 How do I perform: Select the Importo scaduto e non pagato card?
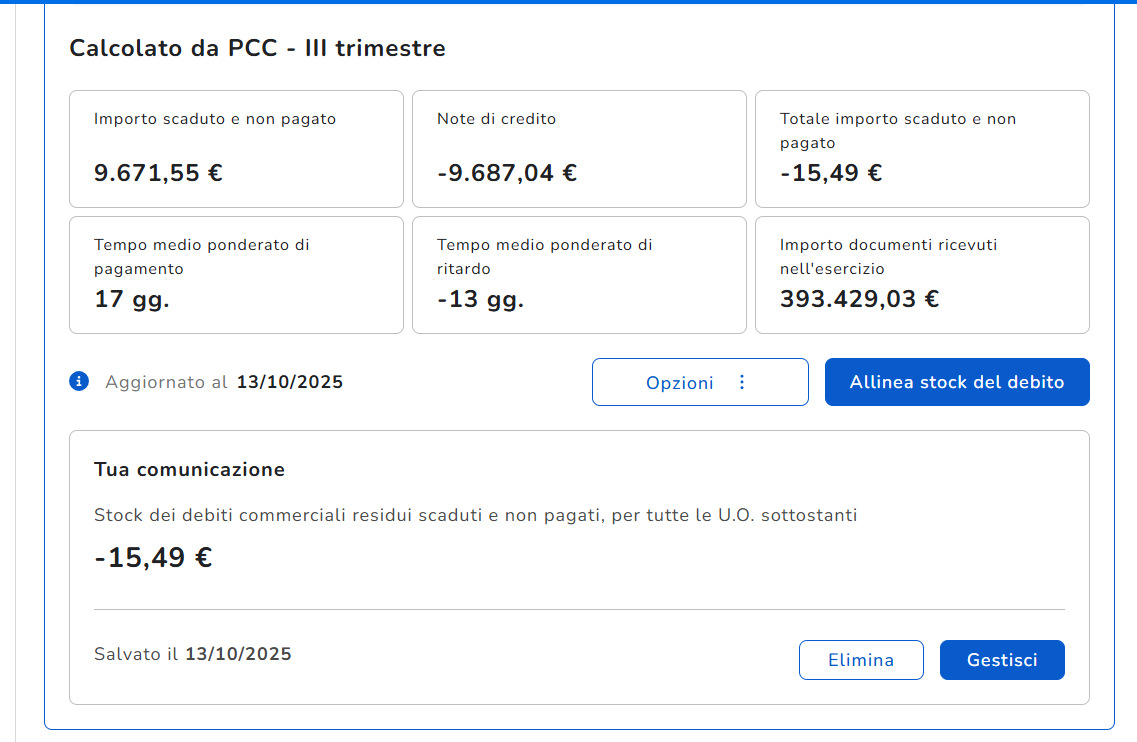236,148
